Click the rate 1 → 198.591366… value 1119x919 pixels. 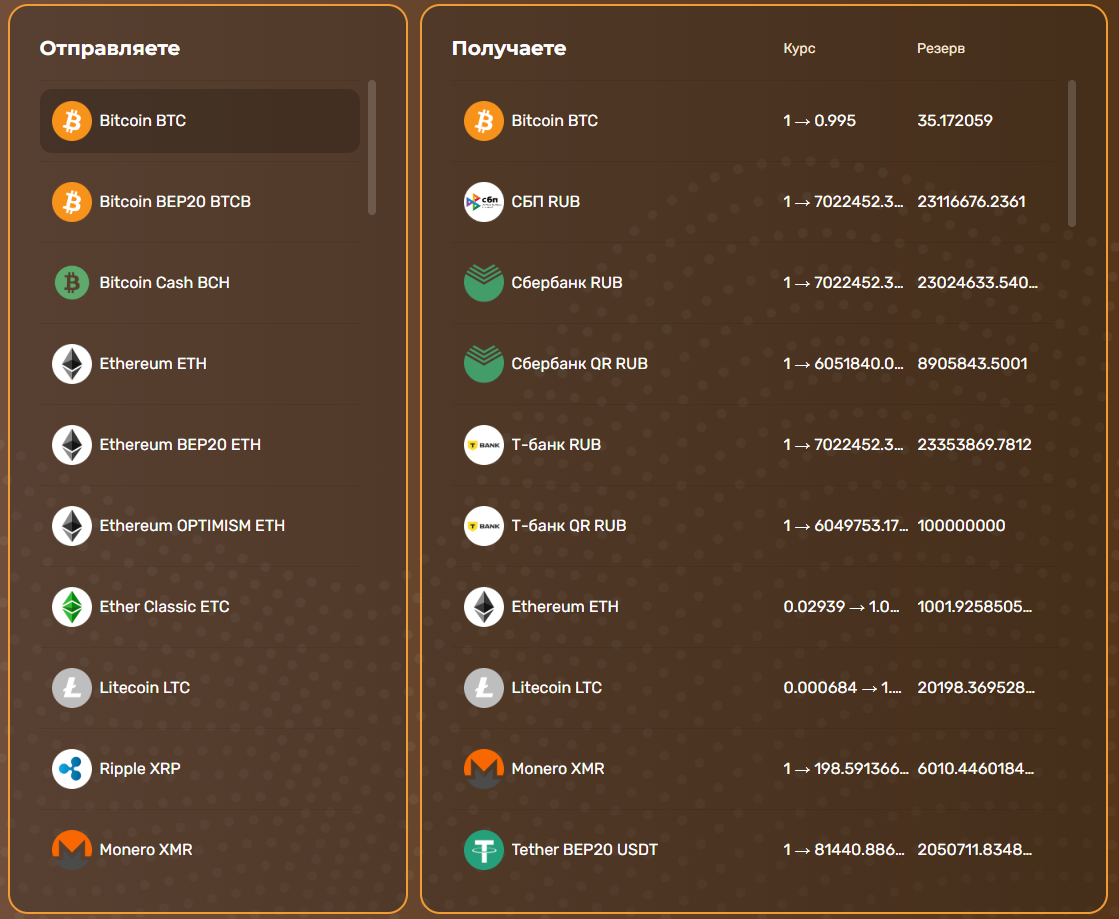(x=846, y=768)
